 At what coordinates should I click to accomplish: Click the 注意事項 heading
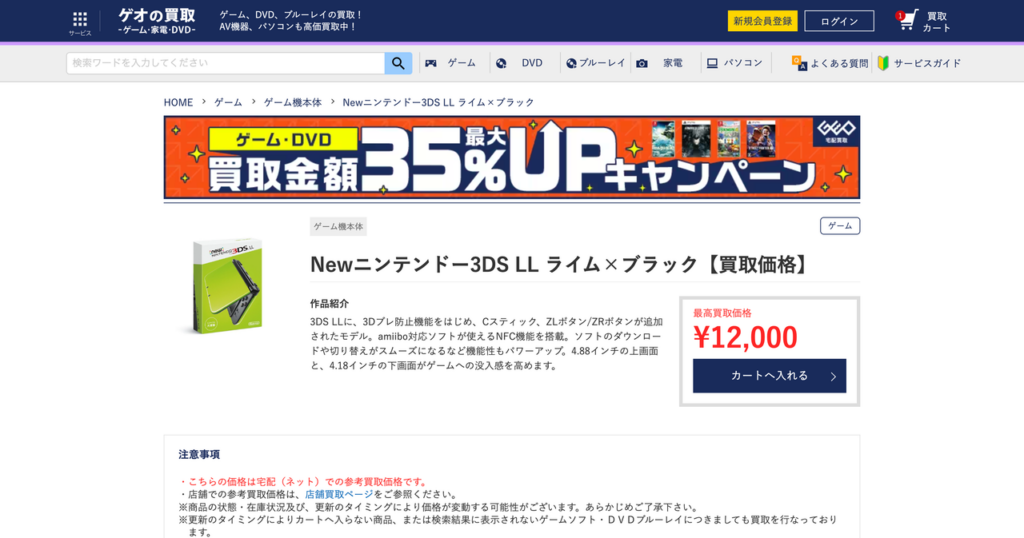pyautogui.click(x=199, y=454)
